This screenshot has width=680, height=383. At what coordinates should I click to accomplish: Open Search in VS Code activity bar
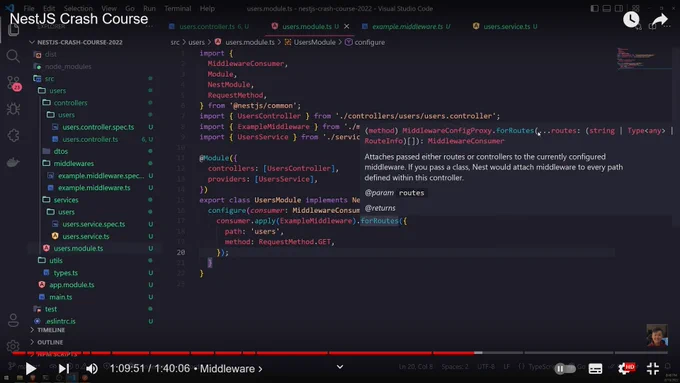[13, 56]
